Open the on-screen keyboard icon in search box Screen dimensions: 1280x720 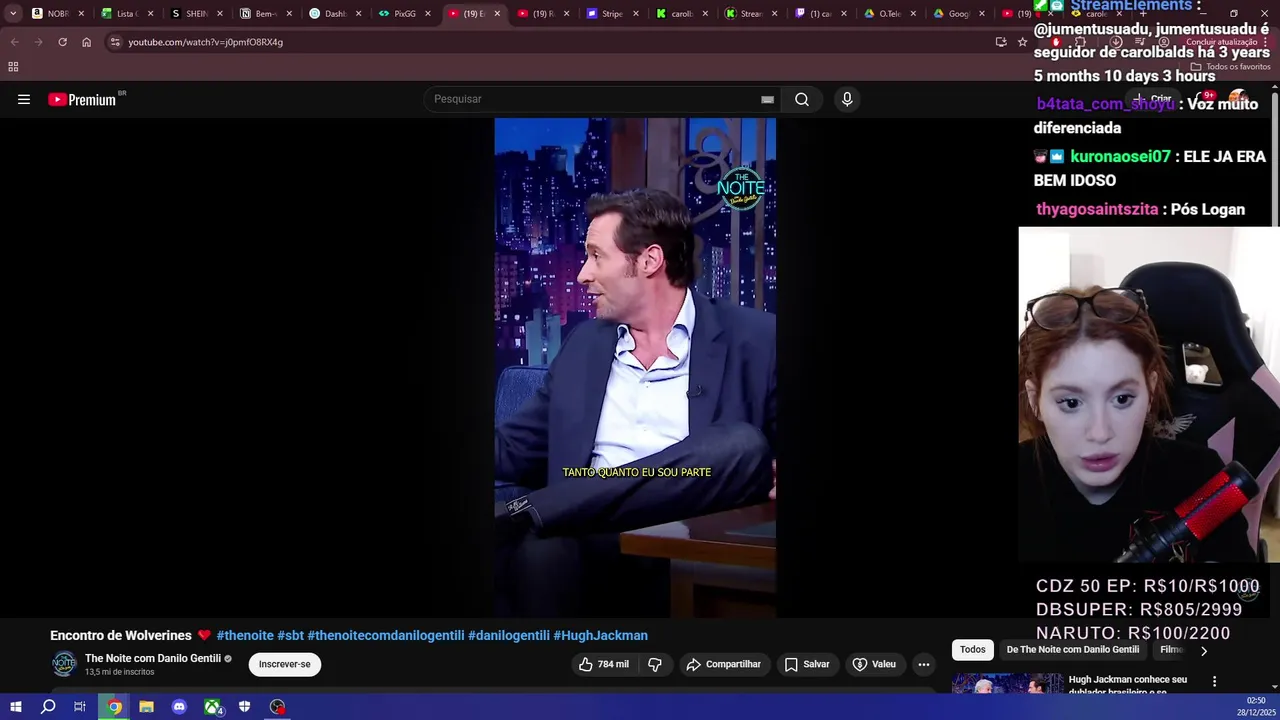pyautogui.click(x=767, y=99)
